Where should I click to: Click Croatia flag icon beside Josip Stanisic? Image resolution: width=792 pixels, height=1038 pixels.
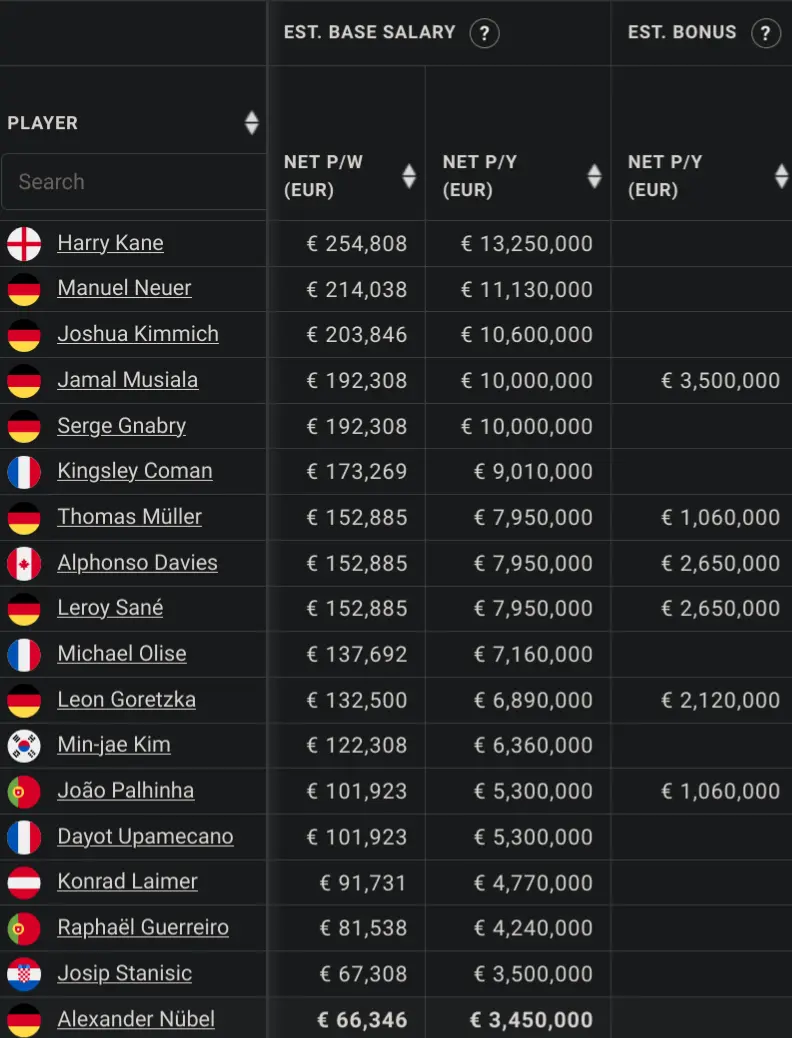(24, 974)
